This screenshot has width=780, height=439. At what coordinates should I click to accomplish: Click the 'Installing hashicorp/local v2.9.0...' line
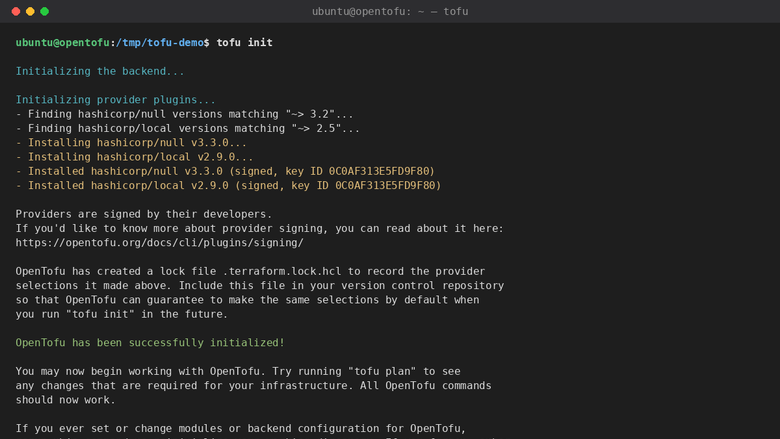[134, 157]
